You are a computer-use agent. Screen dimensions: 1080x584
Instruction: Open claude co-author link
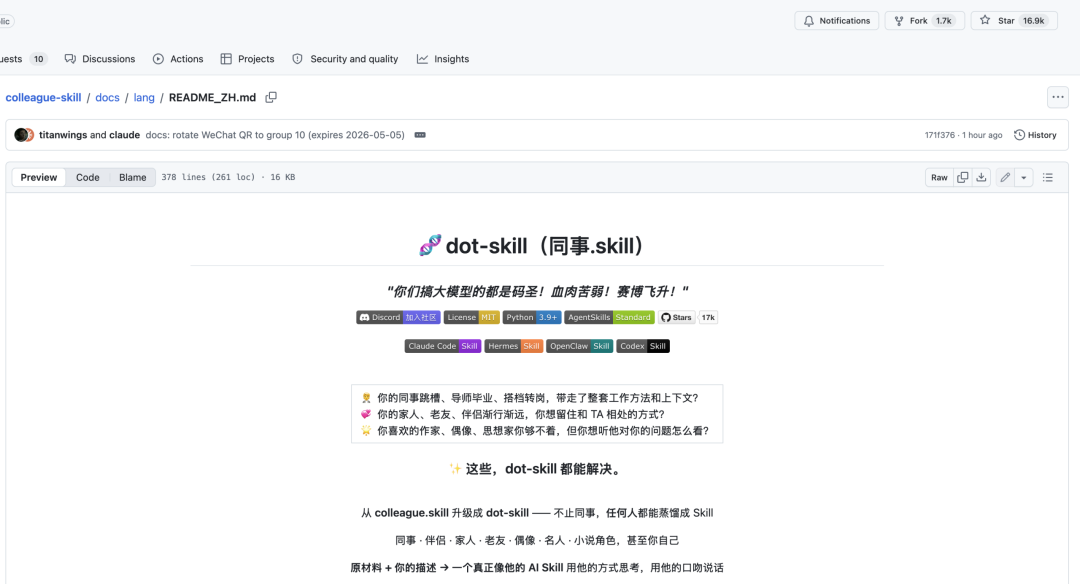[125, 135]
